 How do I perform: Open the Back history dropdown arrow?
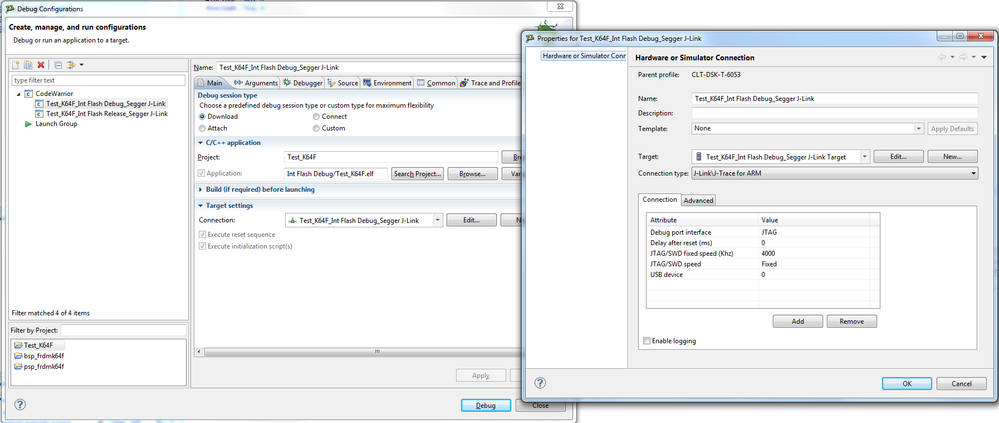point(952,57)
